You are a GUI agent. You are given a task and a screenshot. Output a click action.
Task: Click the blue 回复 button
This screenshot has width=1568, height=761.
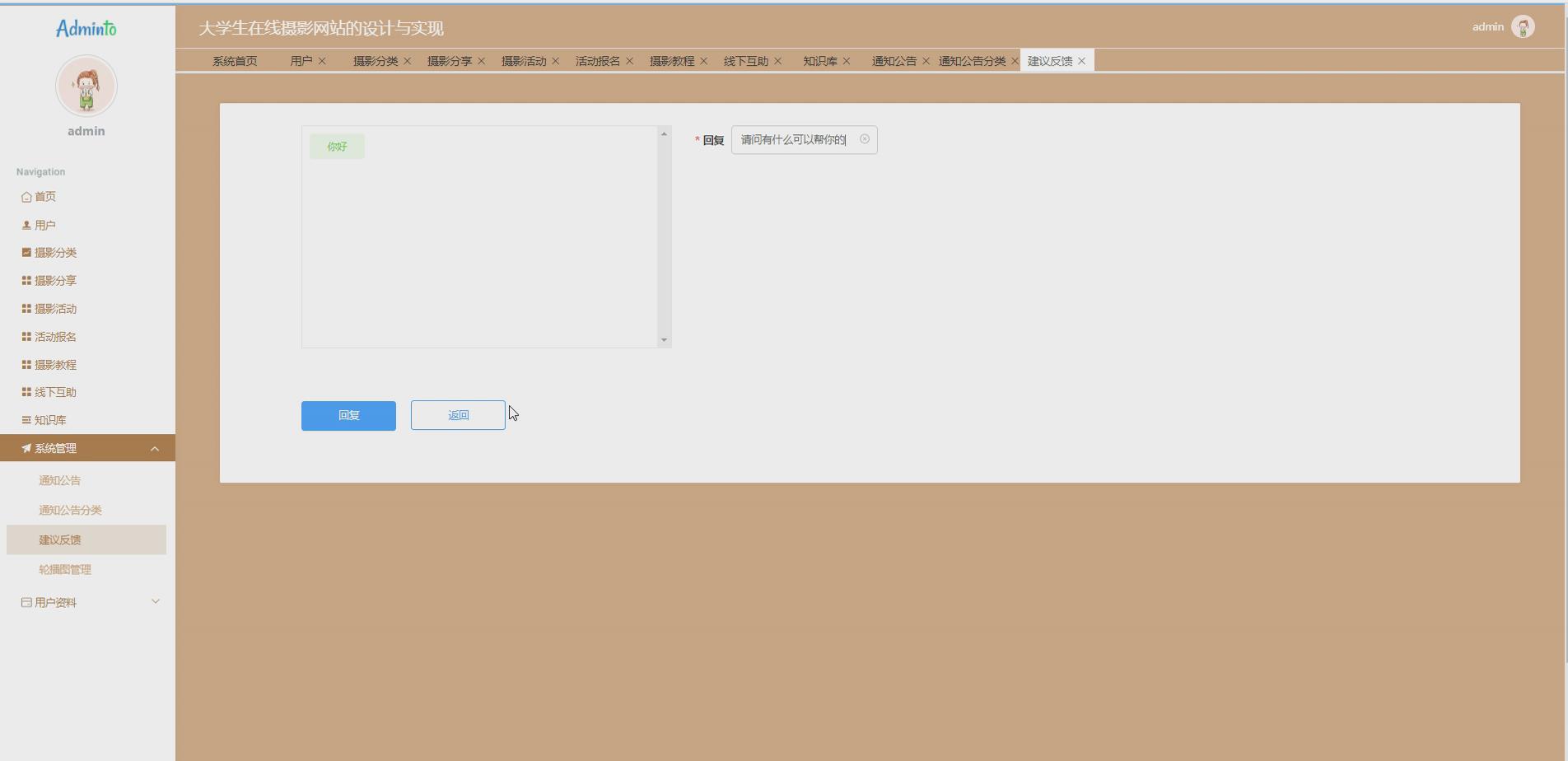[348, 415]
